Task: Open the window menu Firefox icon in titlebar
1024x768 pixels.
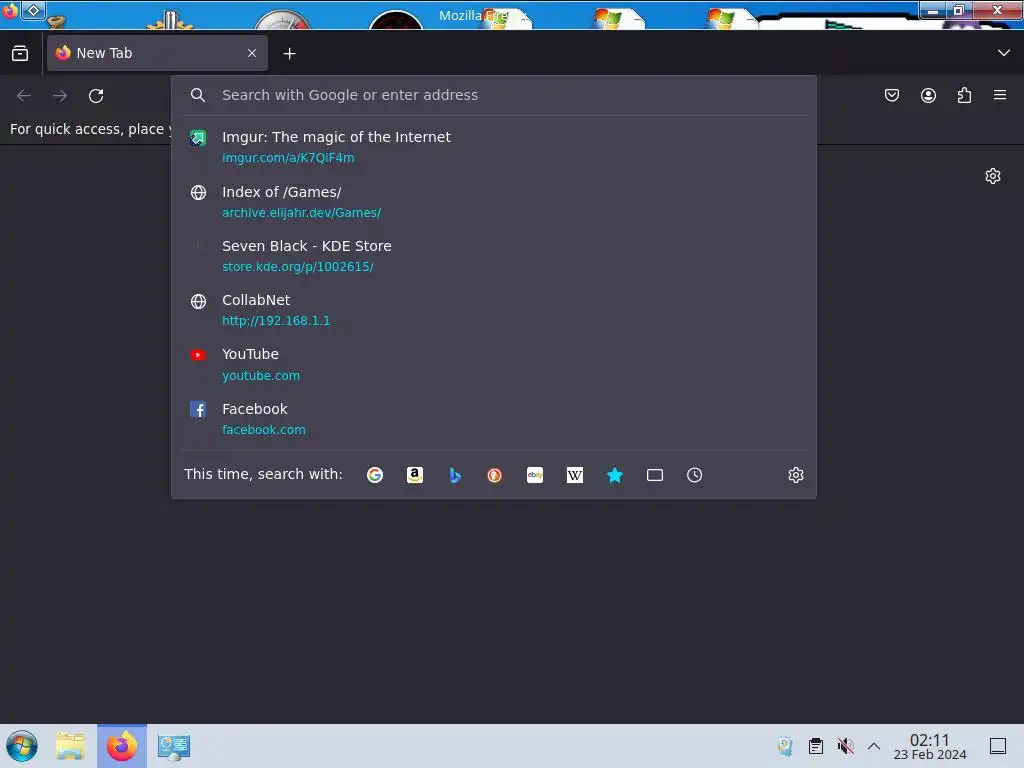Action: [10, 10]
